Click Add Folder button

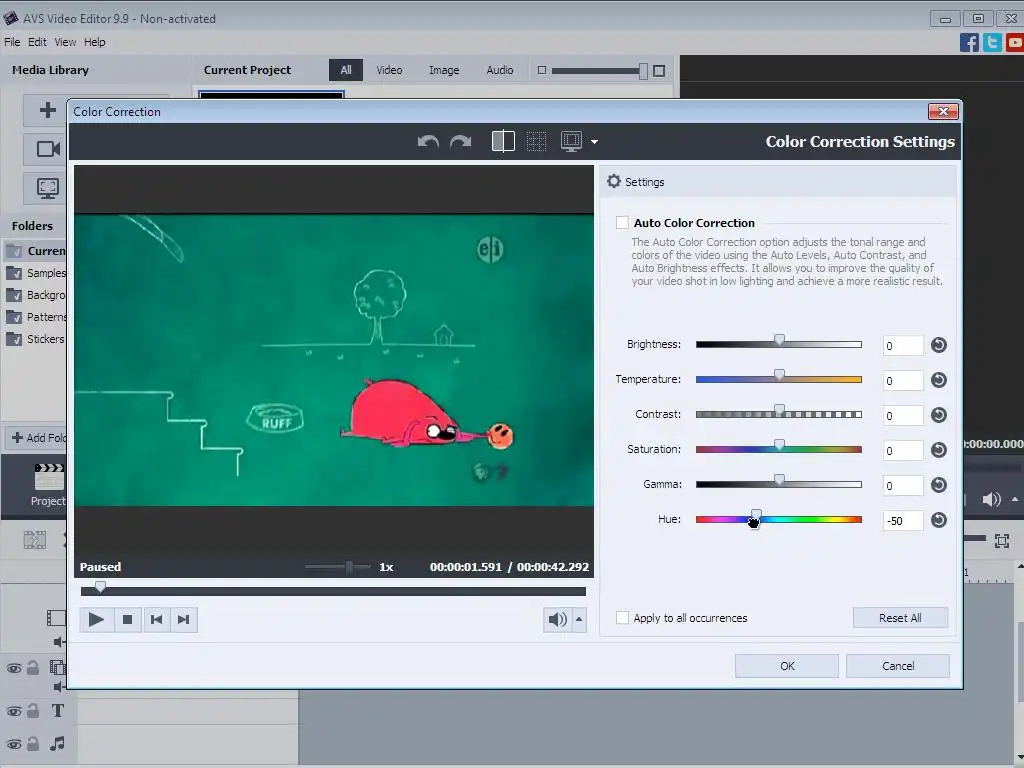click(38, 438)
